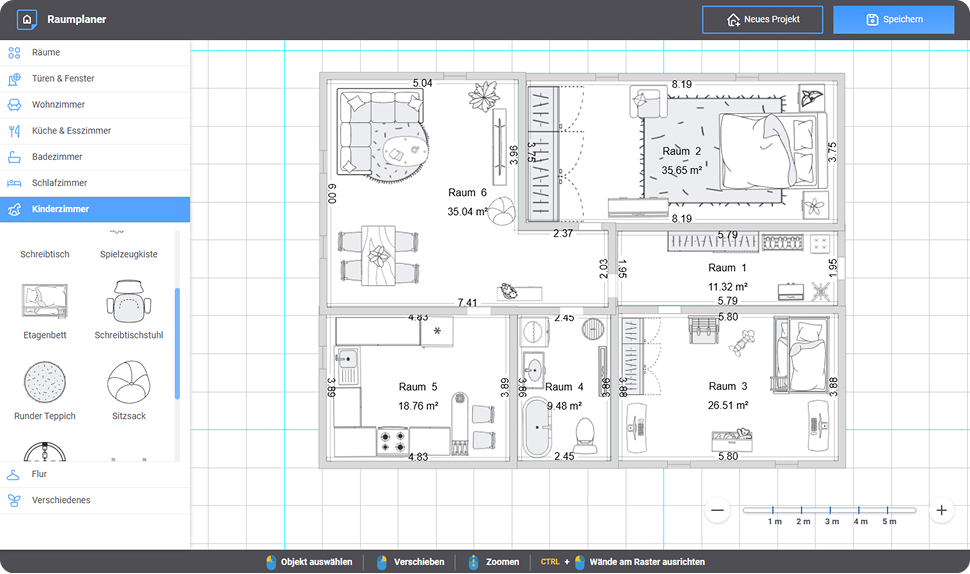The image size is (970, 574).
Task: Click the zoom scale slider track
Action: click(x=828, y=510)
